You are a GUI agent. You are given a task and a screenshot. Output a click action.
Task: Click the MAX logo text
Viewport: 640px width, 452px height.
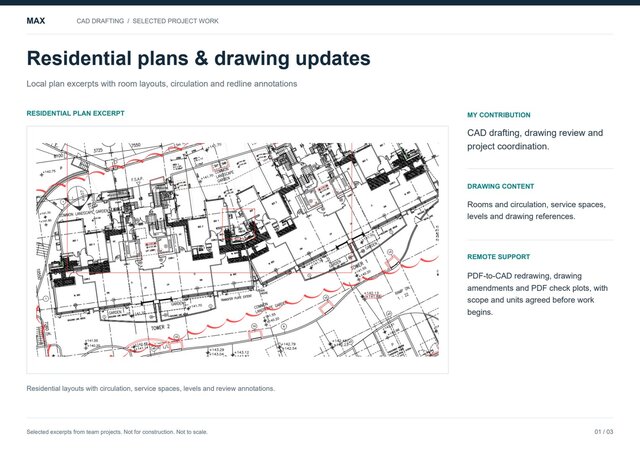36,21
